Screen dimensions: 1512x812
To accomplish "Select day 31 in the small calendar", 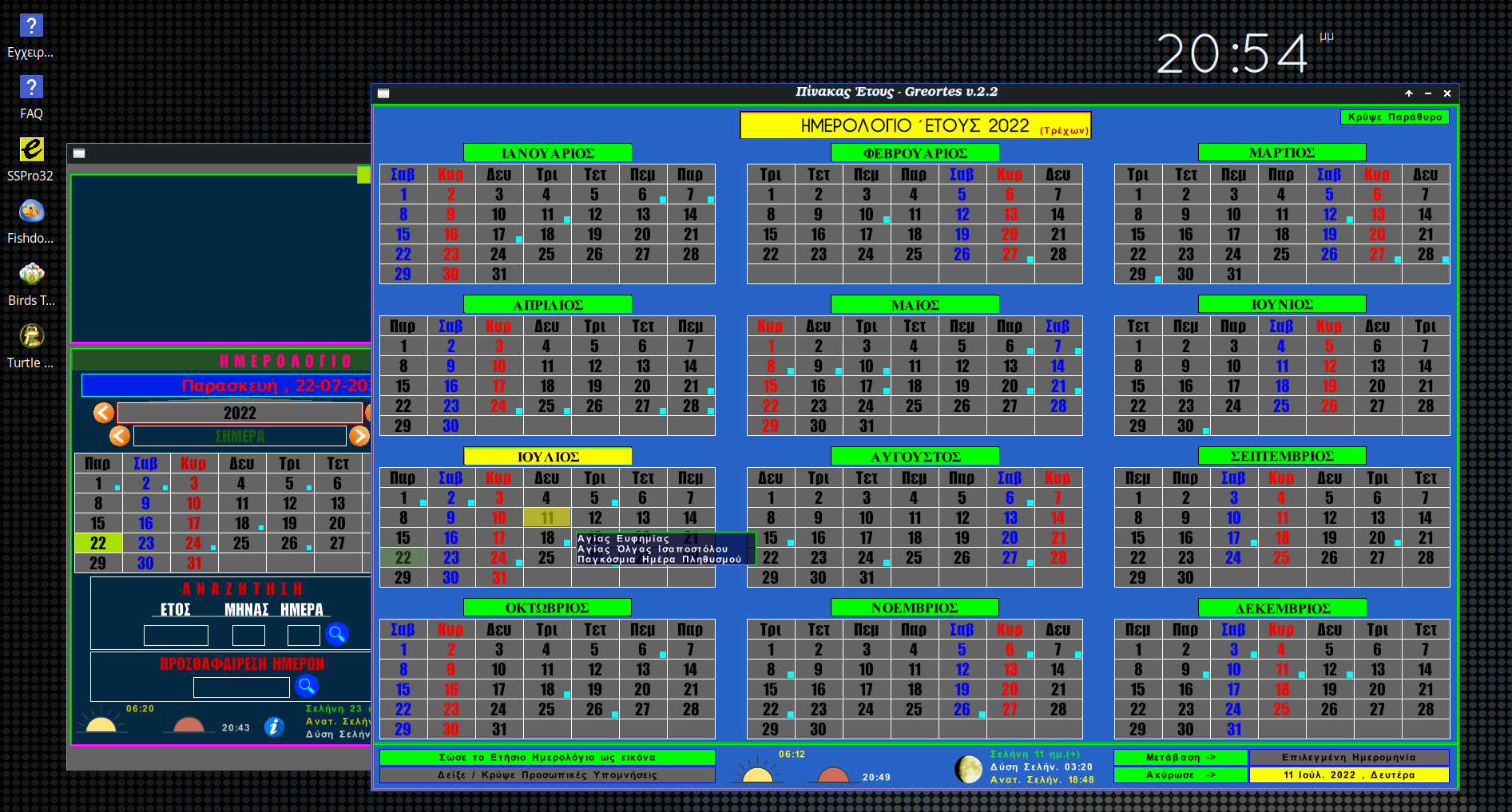I will pyautogui.click(x=194, y=563).
